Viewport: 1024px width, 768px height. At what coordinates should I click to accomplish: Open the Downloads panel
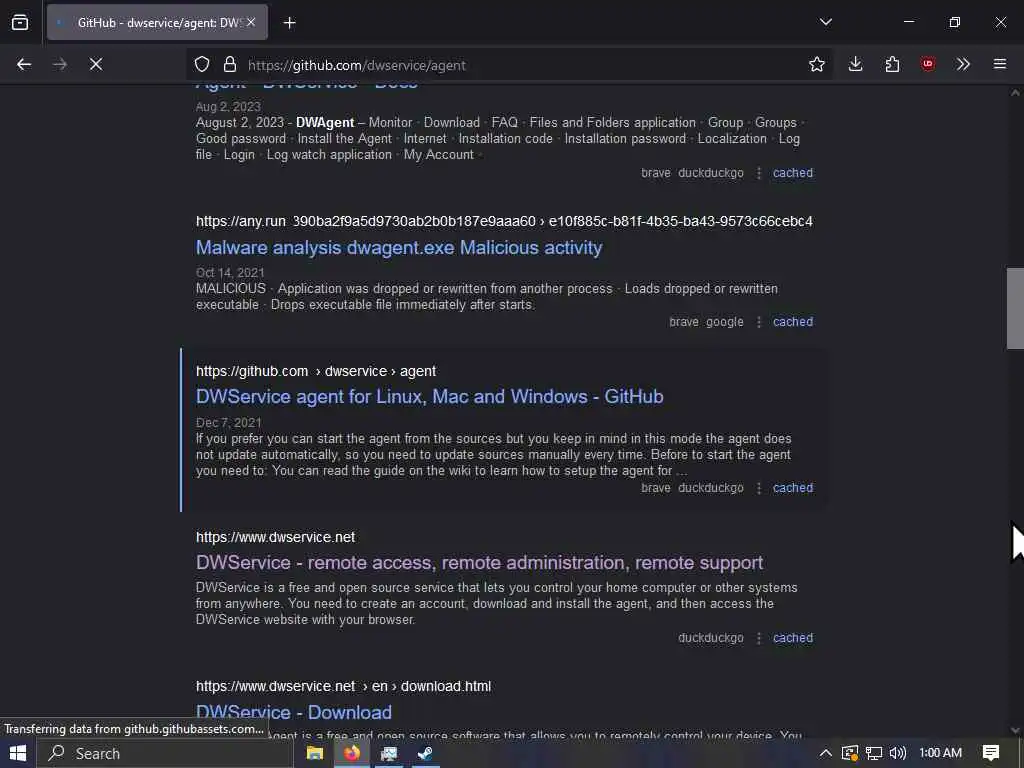click(x=856, y=64)
